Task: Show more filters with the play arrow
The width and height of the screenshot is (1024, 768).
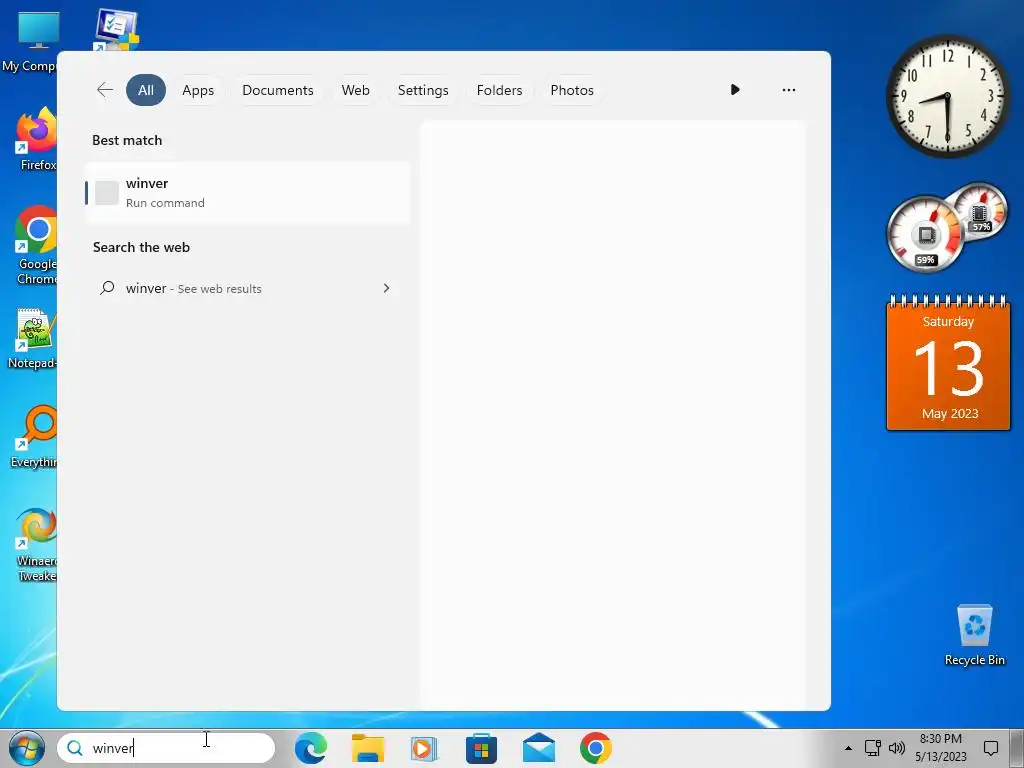Action: click(735, 89)
